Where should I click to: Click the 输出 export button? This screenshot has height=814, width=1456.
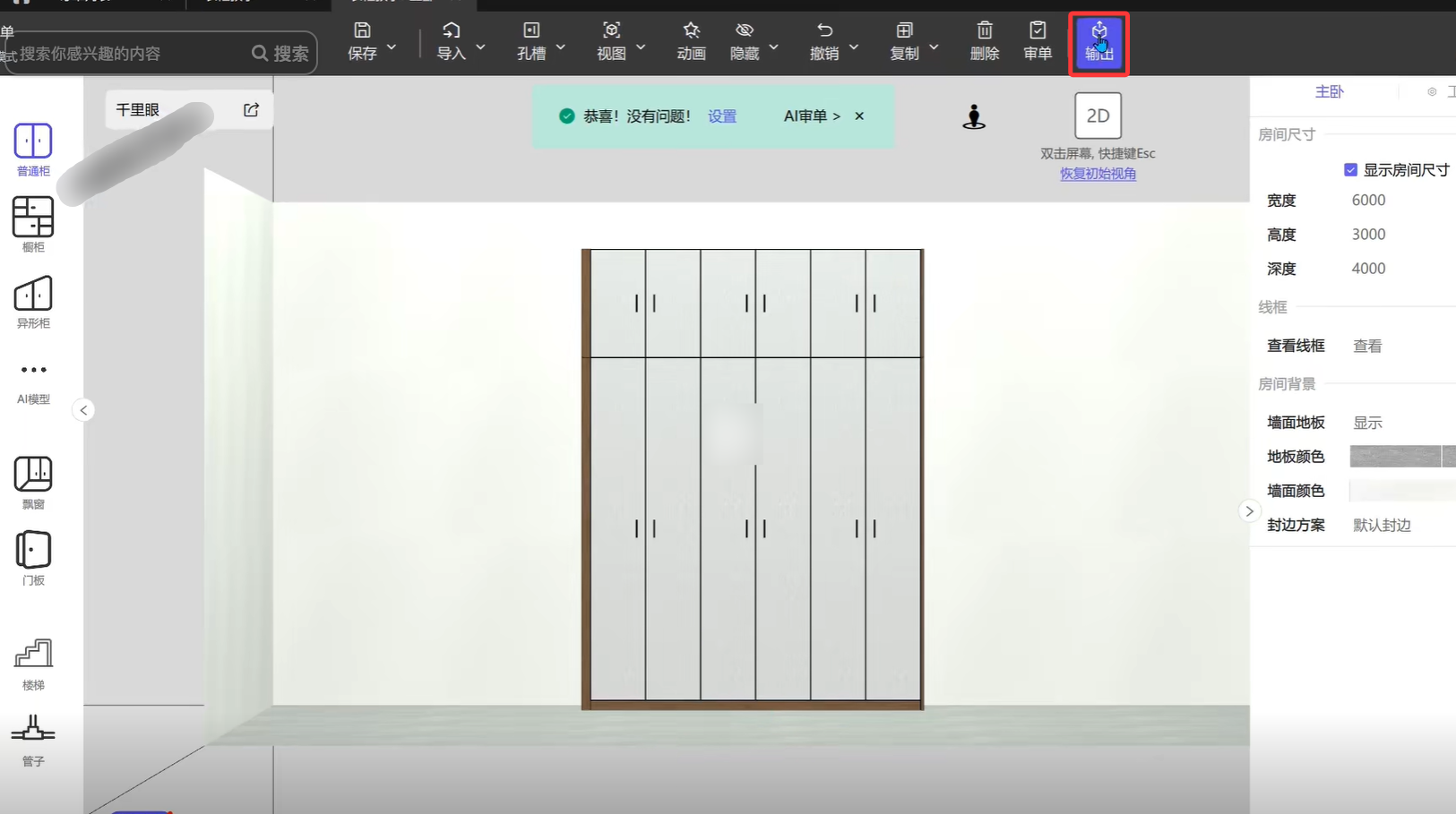1098,42
